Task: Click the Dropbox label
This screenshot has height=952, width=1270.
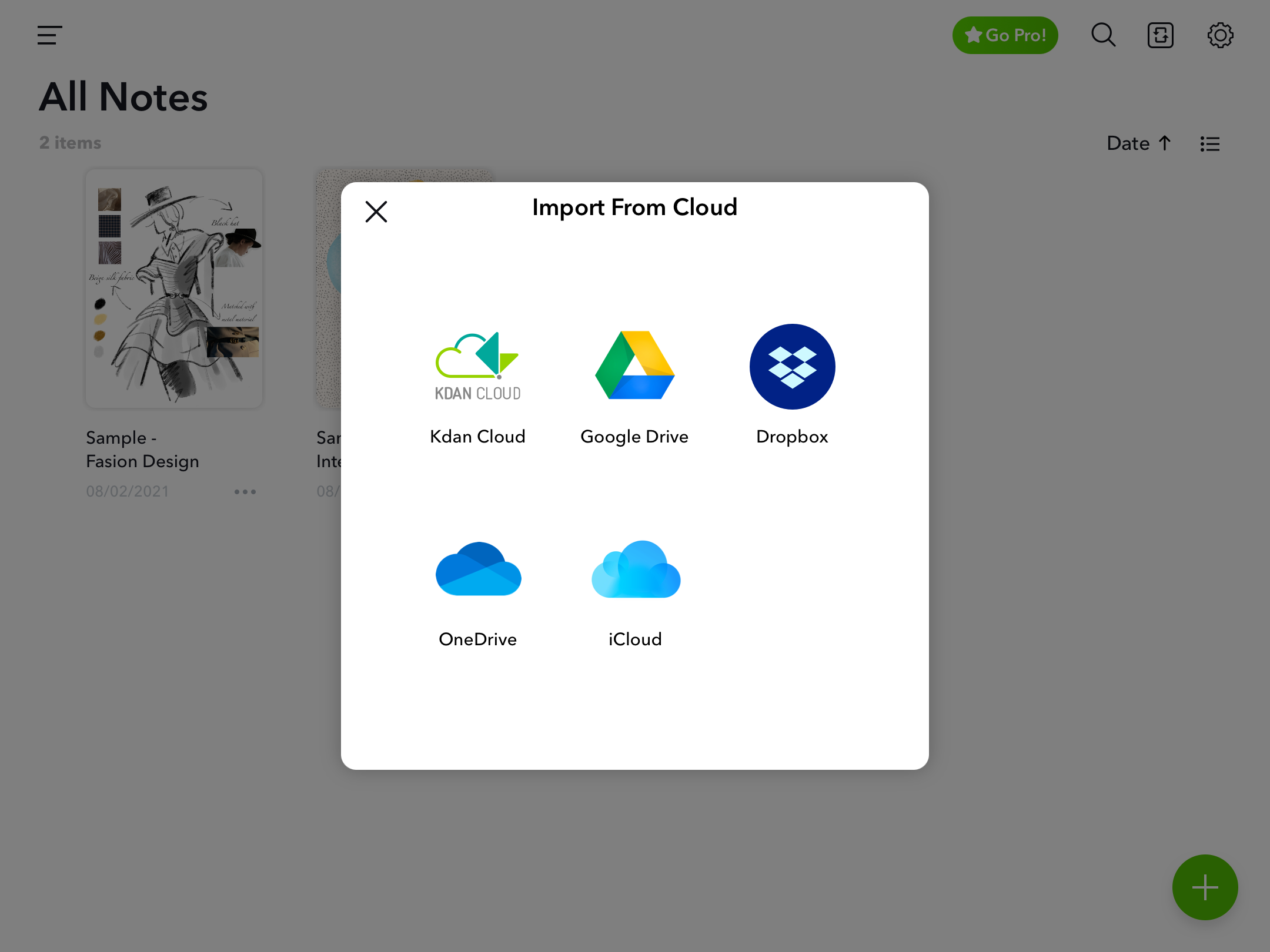Action: (792, 437)
